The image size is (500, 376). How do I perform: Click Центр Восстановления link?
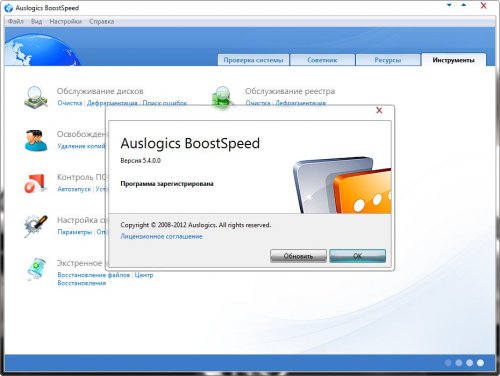click(x=144, y=275)
